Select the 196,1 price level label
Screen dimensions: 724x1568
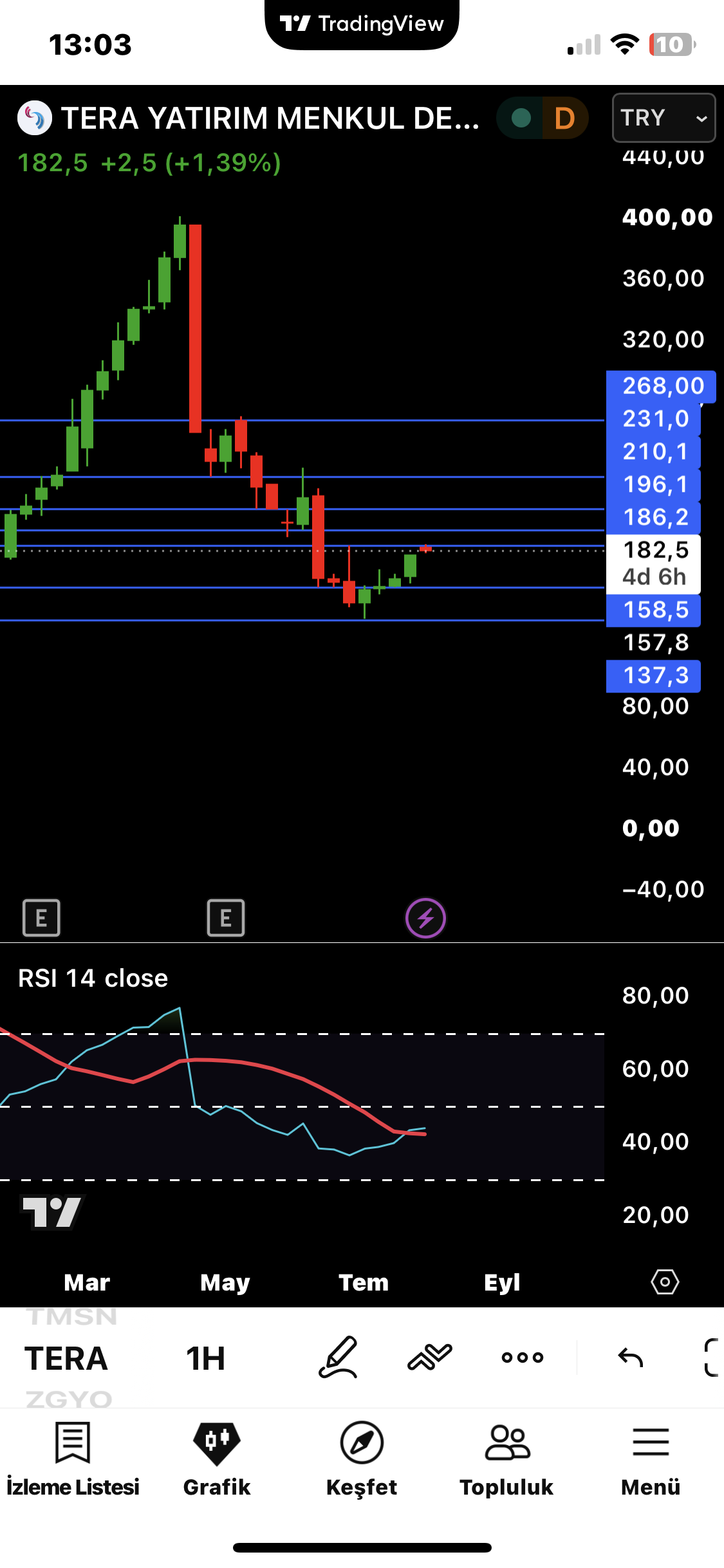[x=653, y=485]
